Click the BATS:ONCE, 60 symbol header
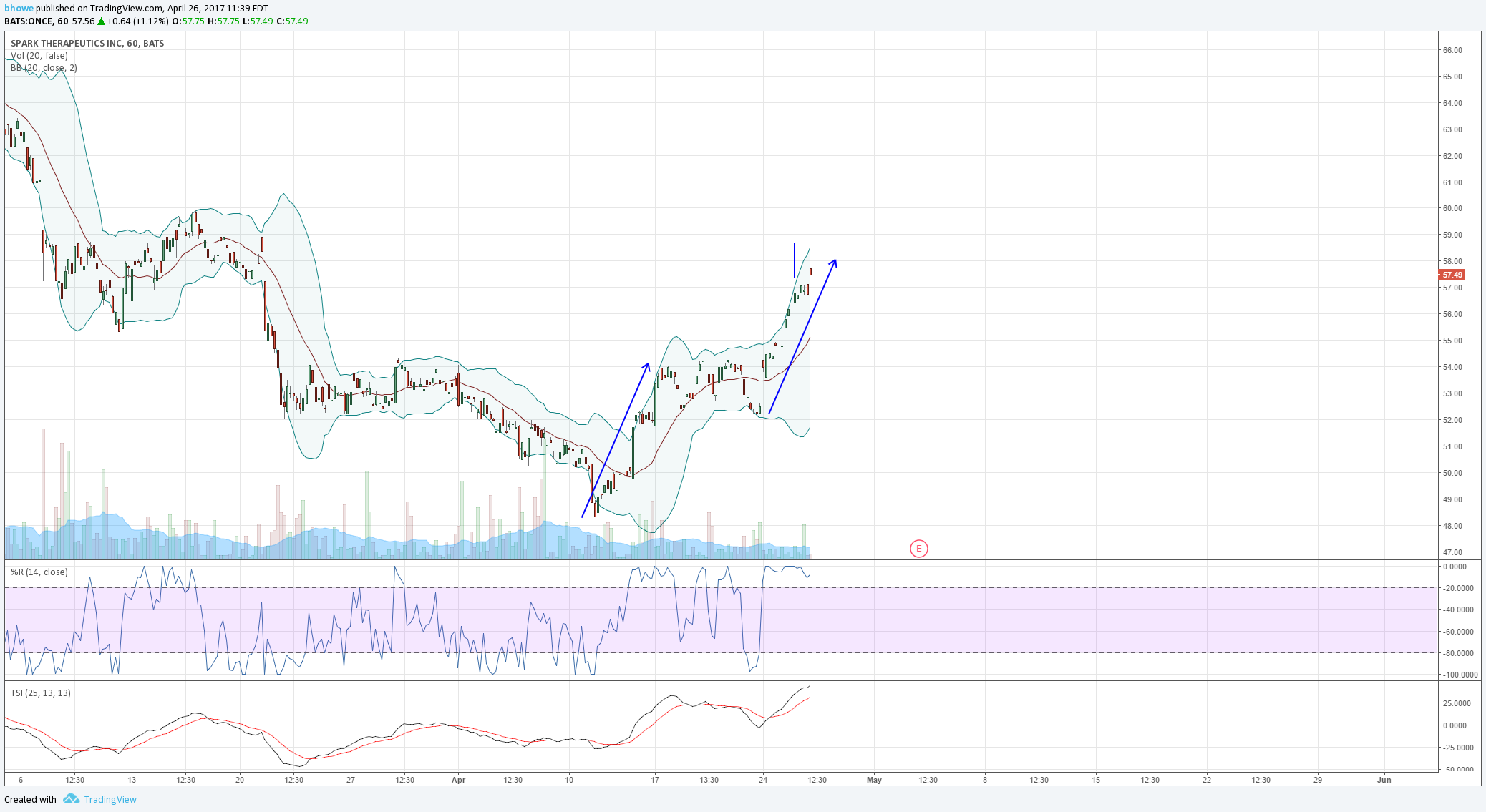Screen dimensions: 1486x812 point(37,21)
